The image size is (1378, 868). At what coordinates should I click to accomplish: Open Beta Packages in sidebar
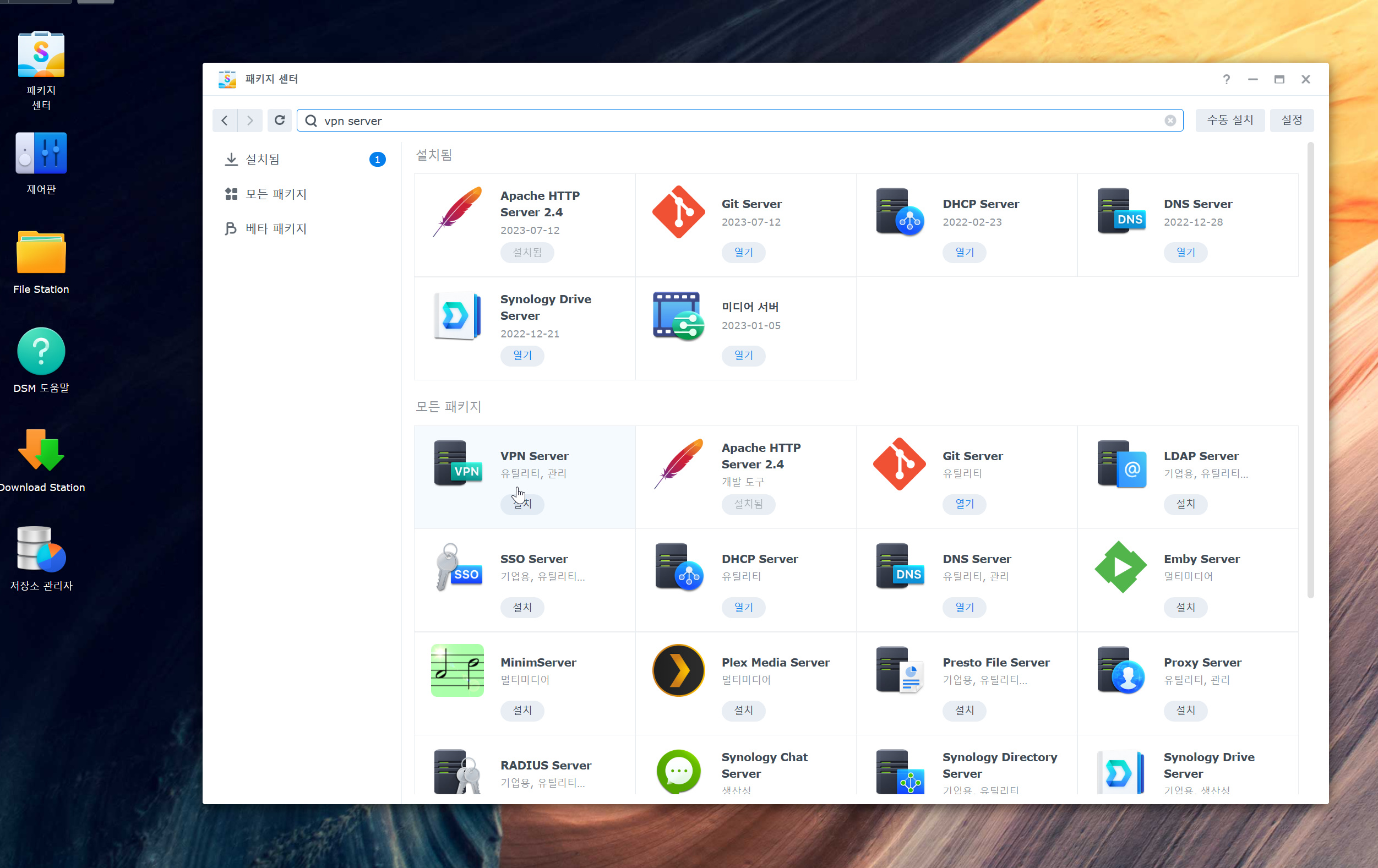[276, 229]
